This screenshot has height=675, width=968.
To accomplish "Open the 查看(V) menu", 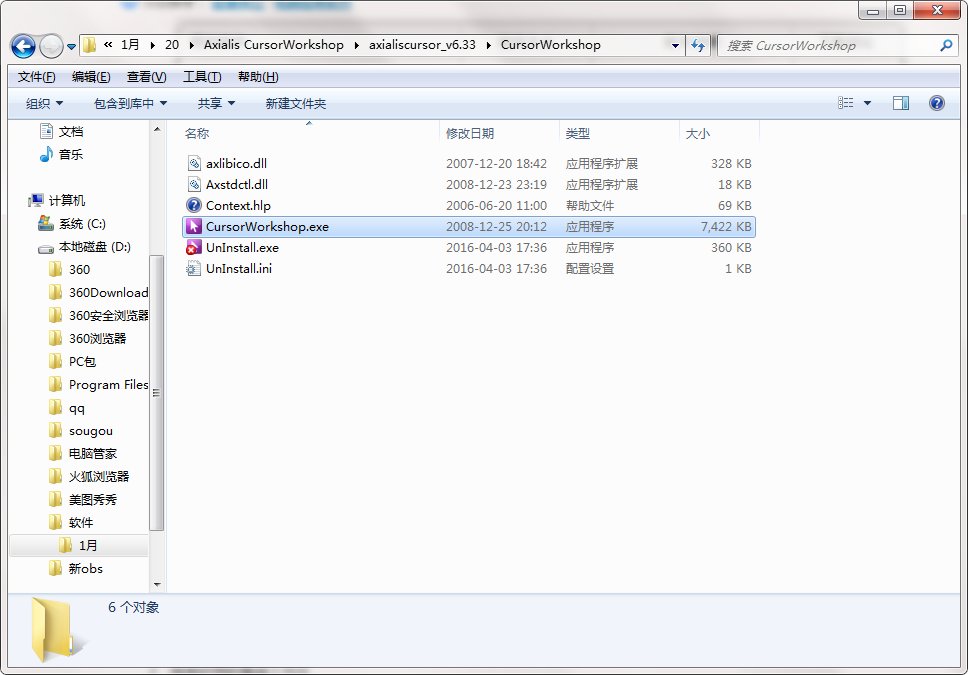I will (x=146, y=77).
